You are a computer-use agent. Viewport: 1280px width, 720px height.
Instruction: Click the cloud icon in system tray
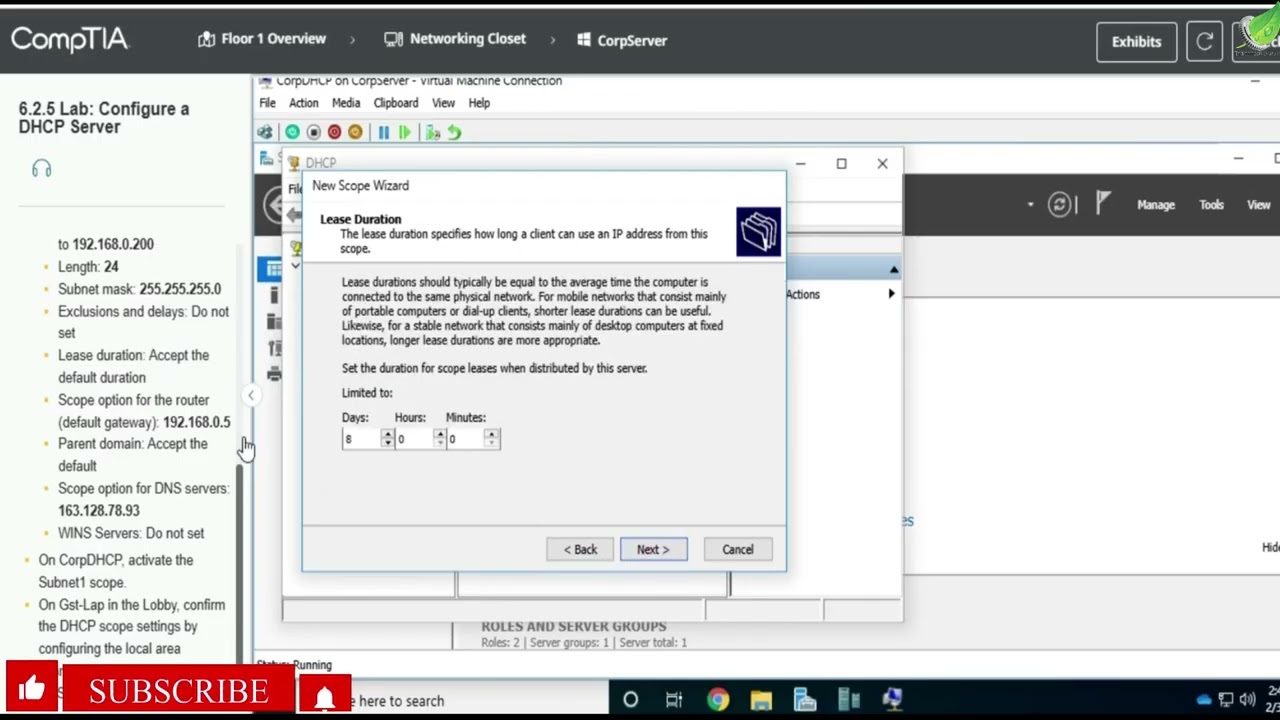point(1204,700)
